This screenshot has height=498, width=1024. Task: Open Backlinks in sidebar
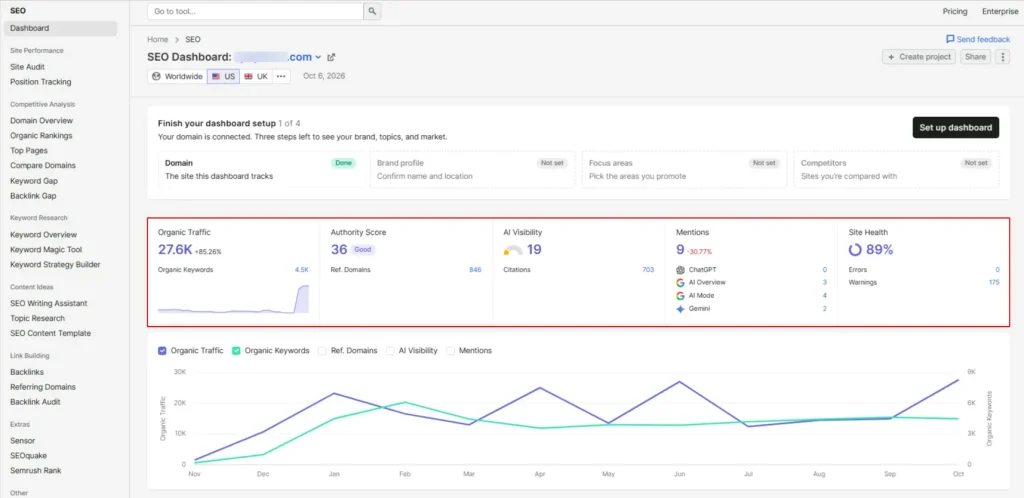pos(27,371)
